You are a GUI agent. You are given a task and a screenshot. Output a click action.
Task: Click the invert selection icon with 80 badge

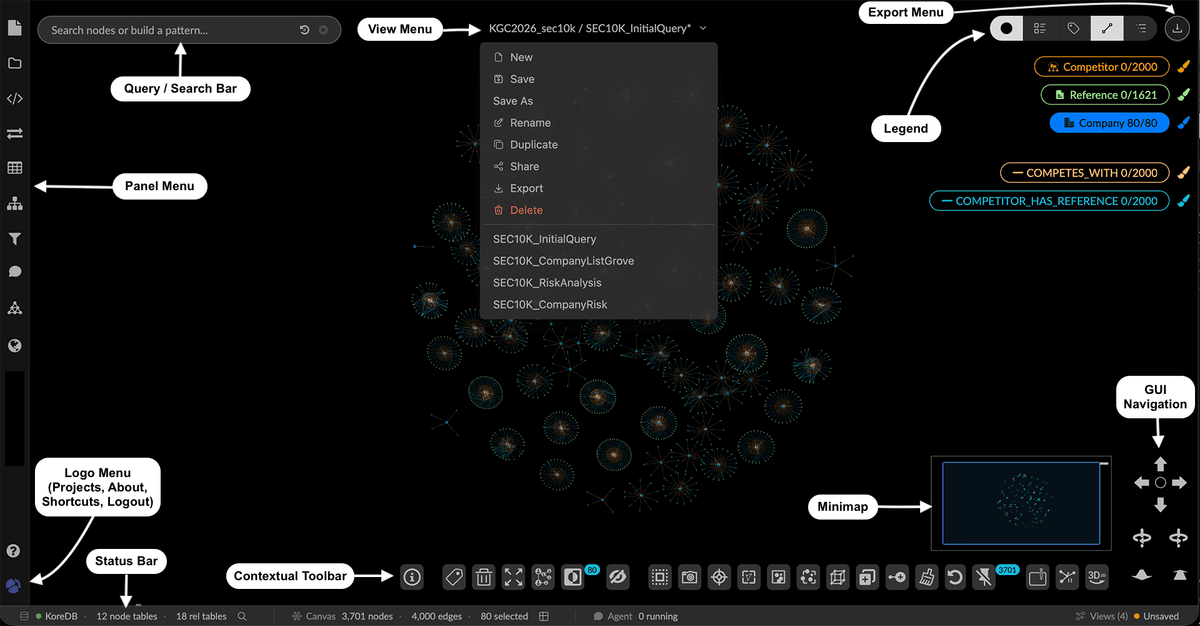click(575, 577)
